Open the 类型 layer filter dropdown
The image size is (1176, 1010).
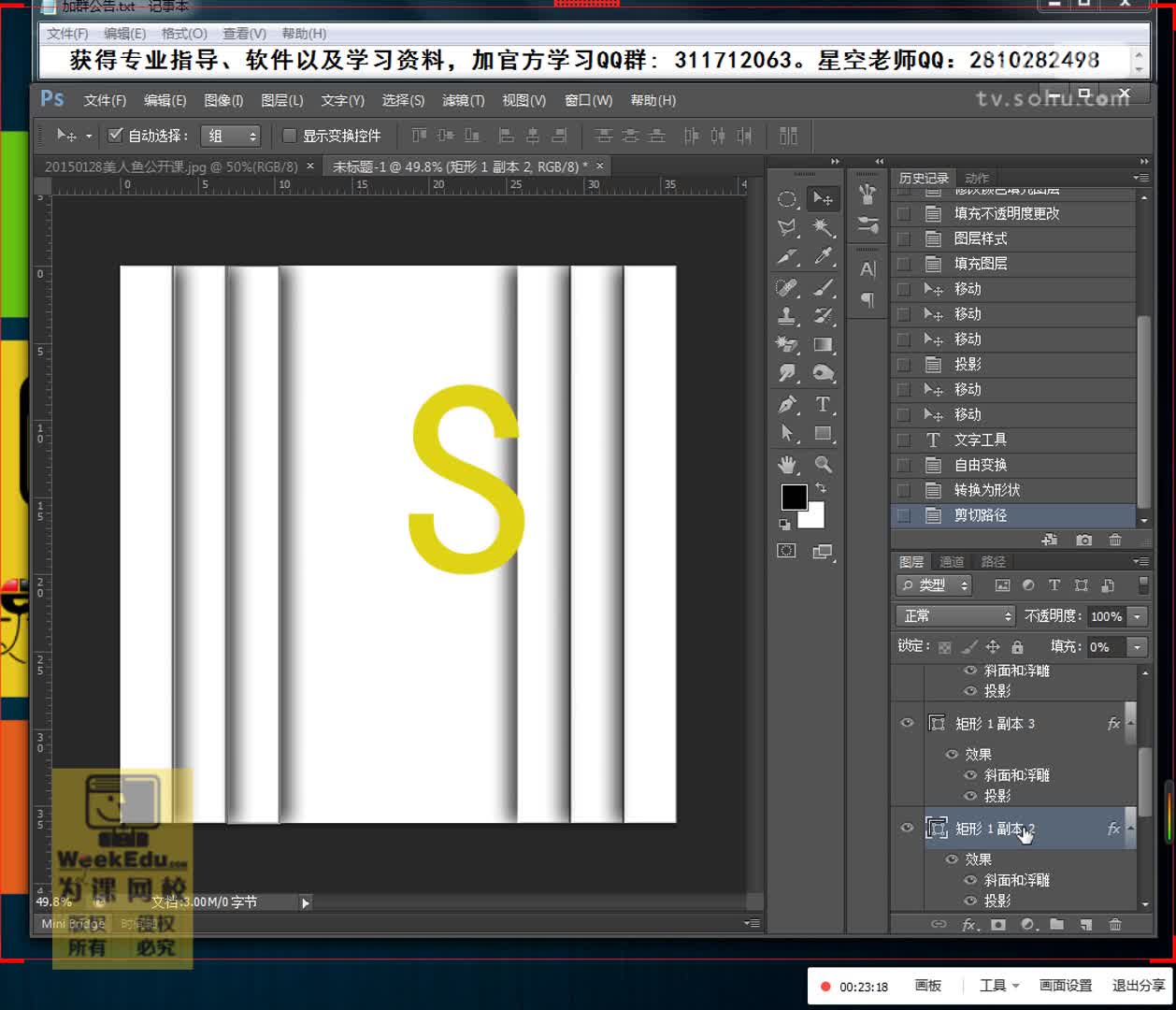coord(934,585)
